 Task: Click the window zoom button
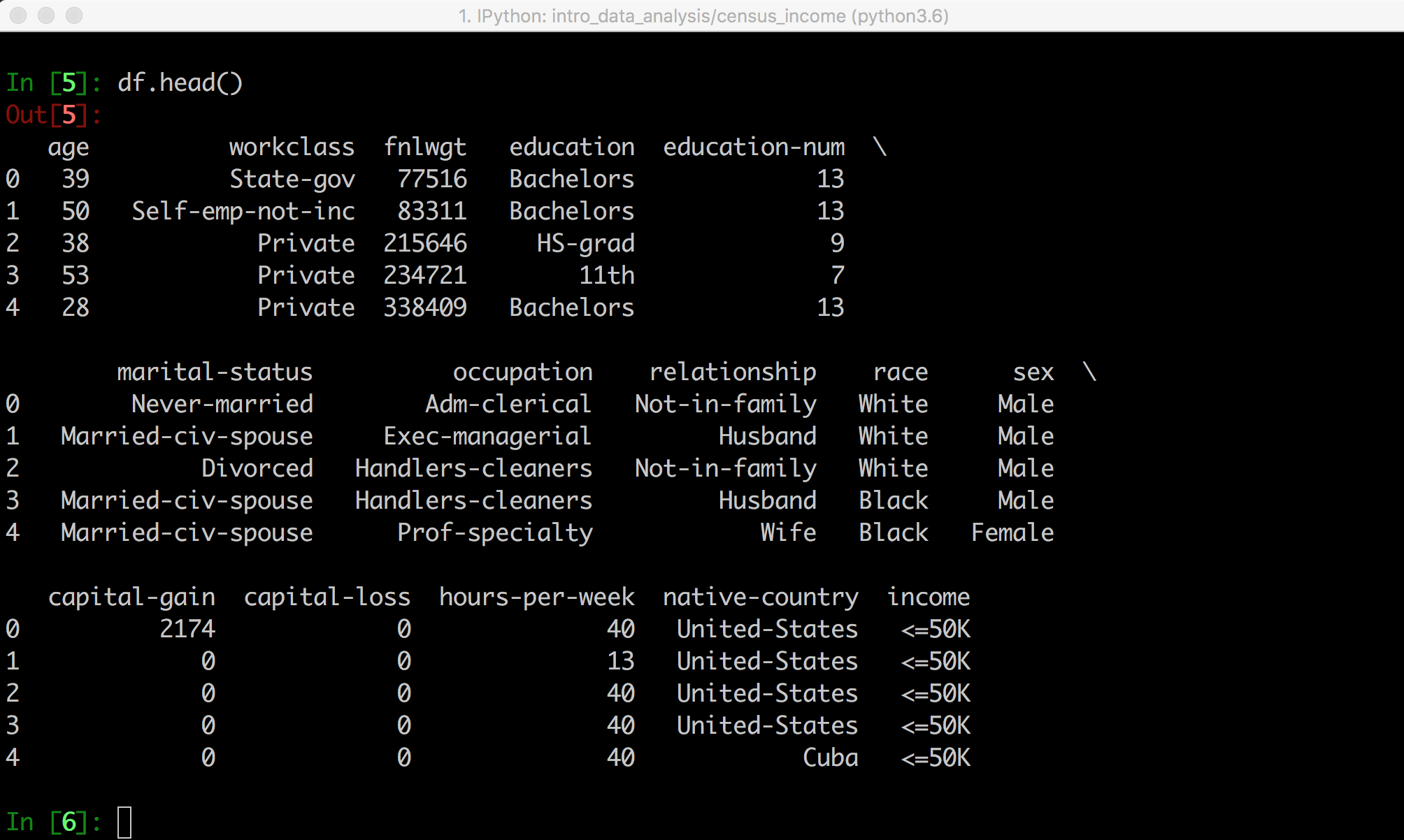(73, 15)
